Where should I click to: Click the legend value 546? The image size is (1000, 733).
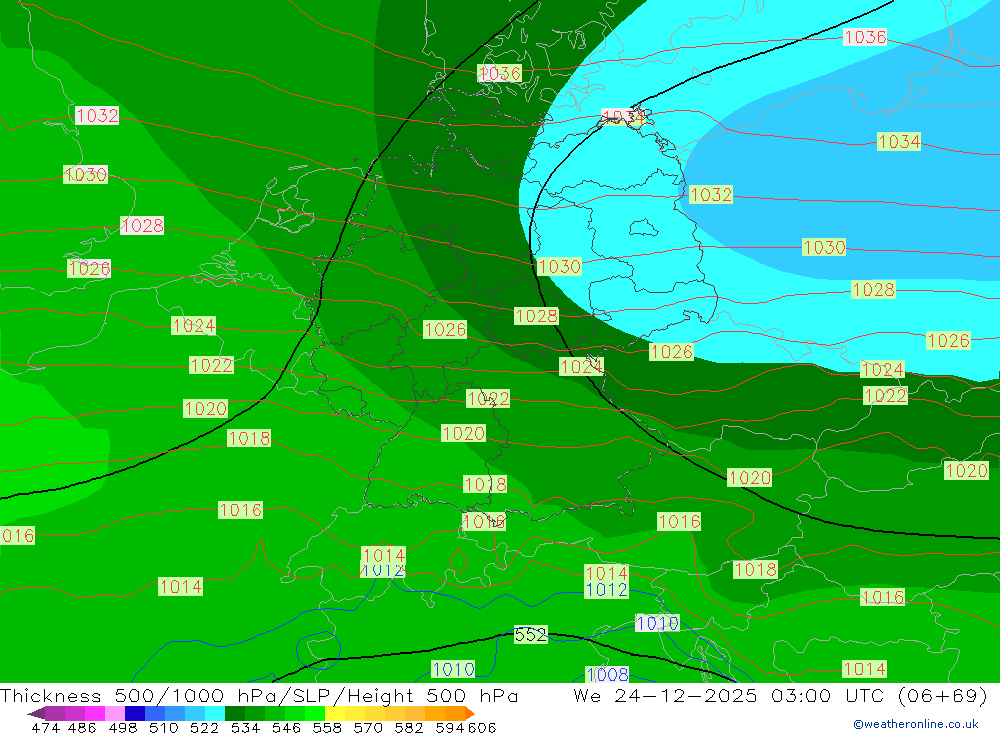(286, 727)
